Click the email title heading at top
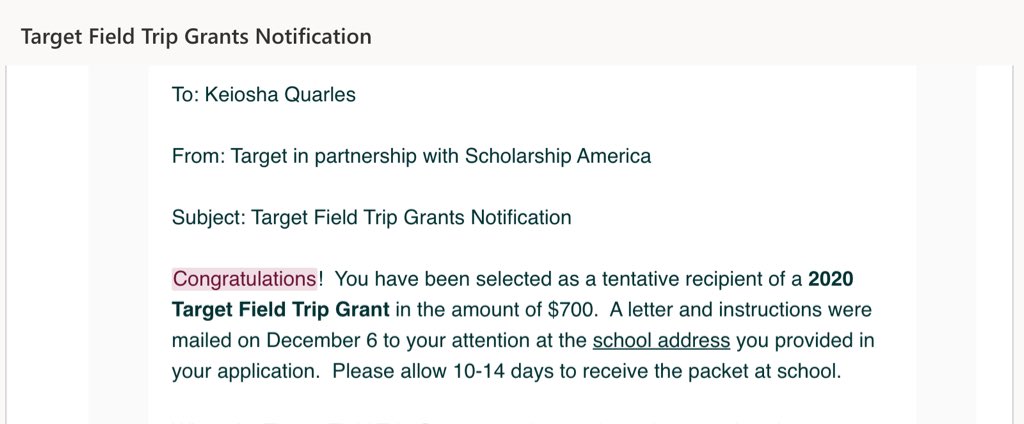1024x424 pixels. [x=196, y=36]
